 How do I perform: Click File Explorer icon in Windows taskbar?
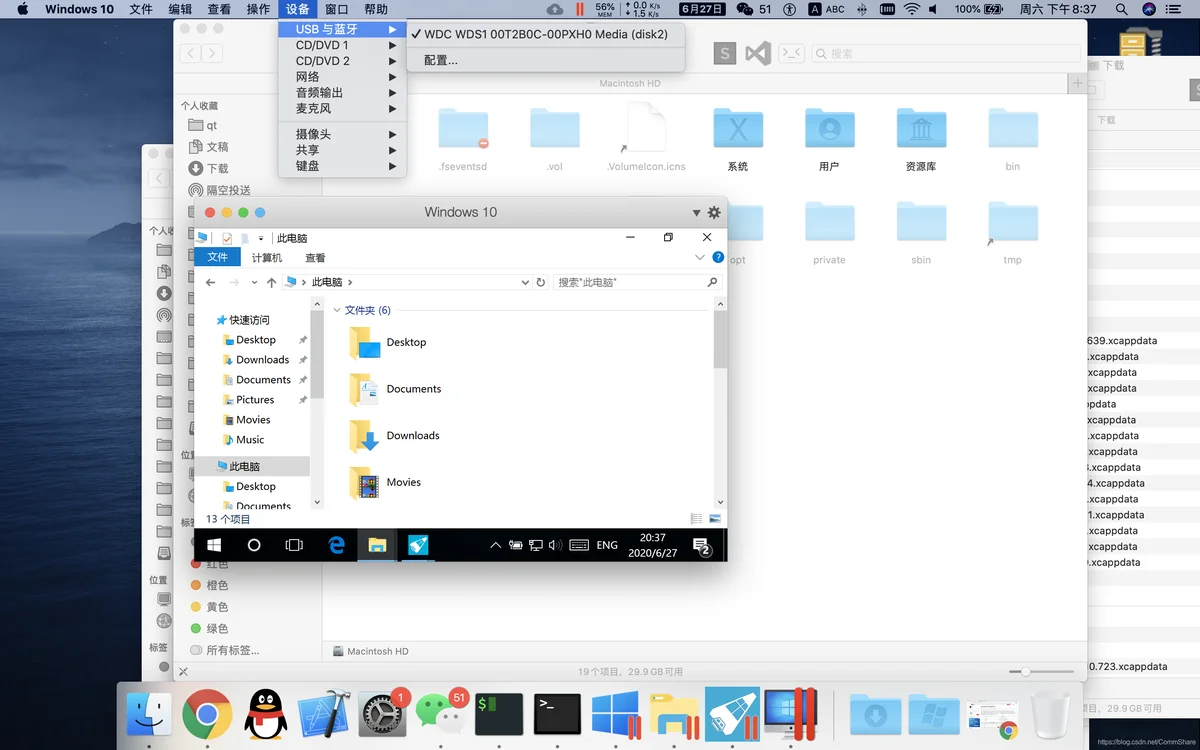(x=377, y=545)
